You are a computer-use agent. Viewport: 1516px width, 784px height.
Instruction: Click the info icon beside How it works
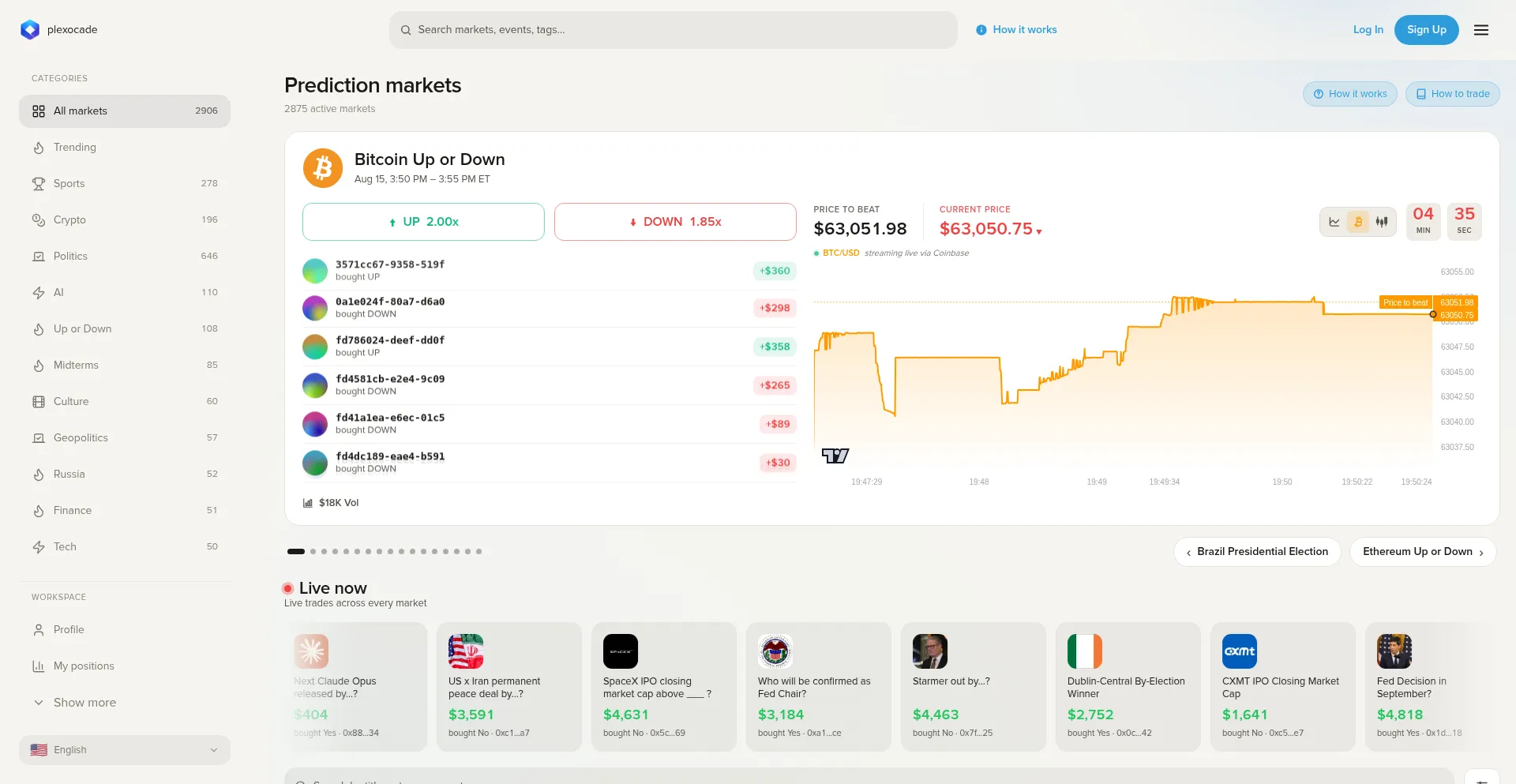pyautogui.click(x=981, y=30)
